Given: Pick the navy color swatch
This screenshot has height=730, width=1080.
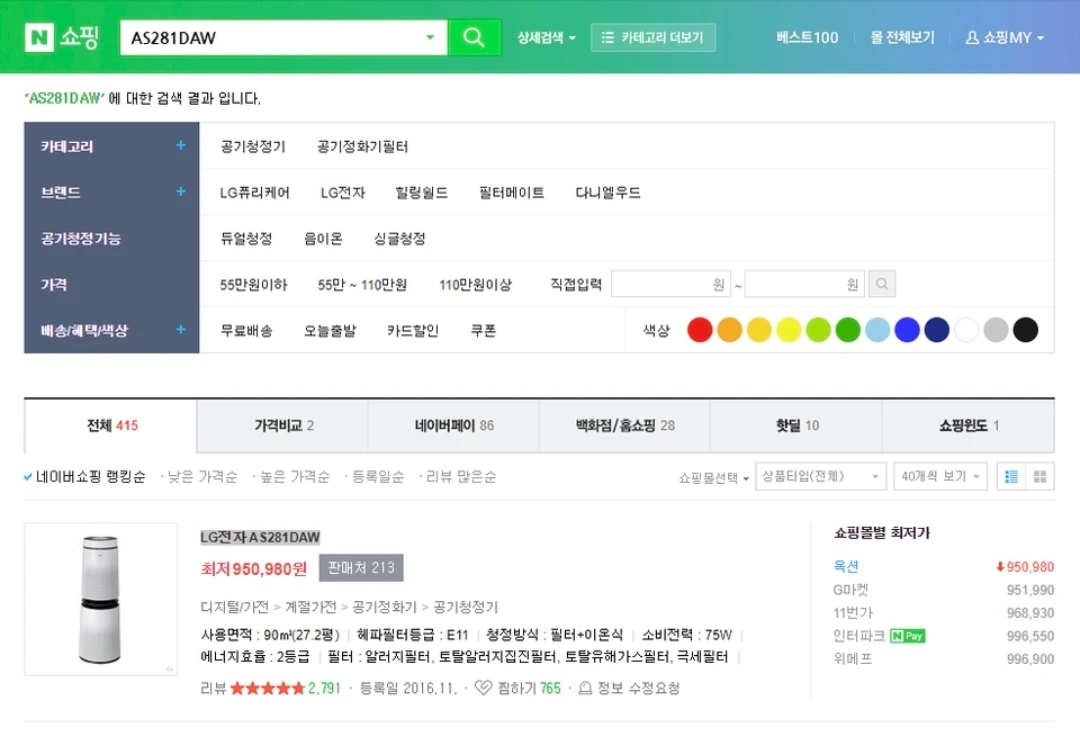Looking at the screenshot, I should [937, 330].
